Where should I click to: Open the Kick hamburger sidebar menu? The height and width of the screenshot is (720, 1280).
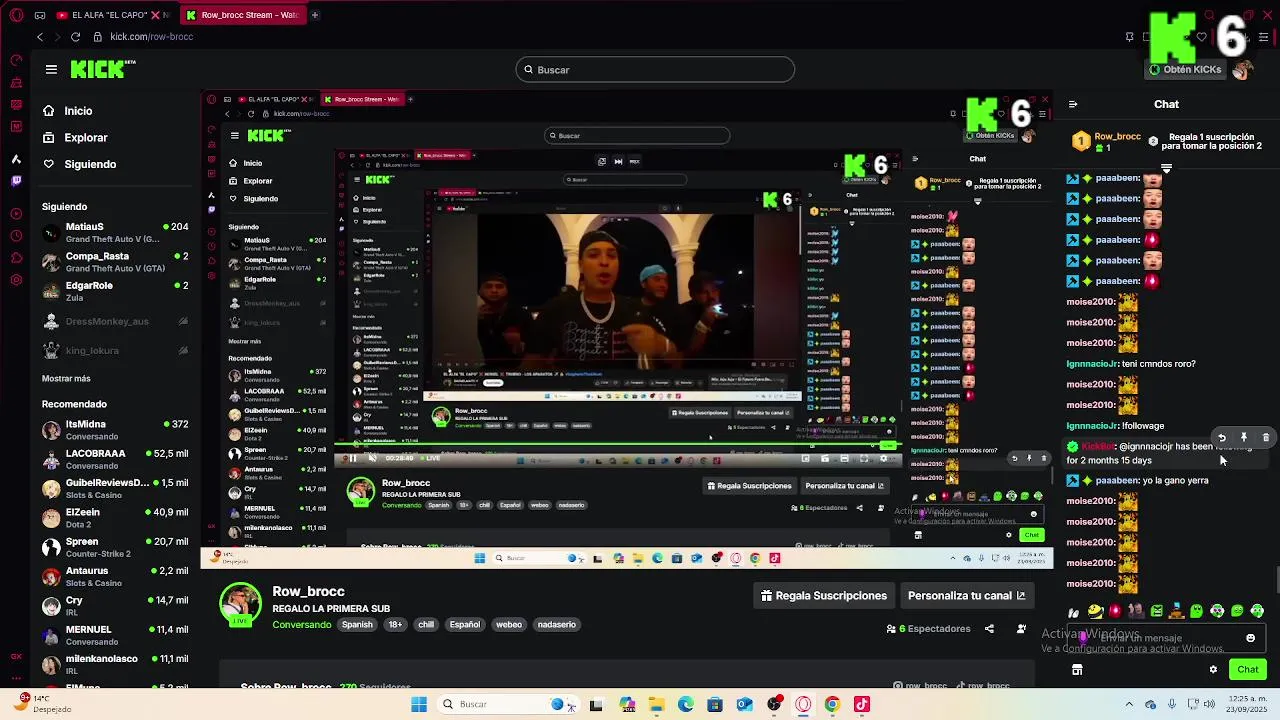(x=51, y=69)
